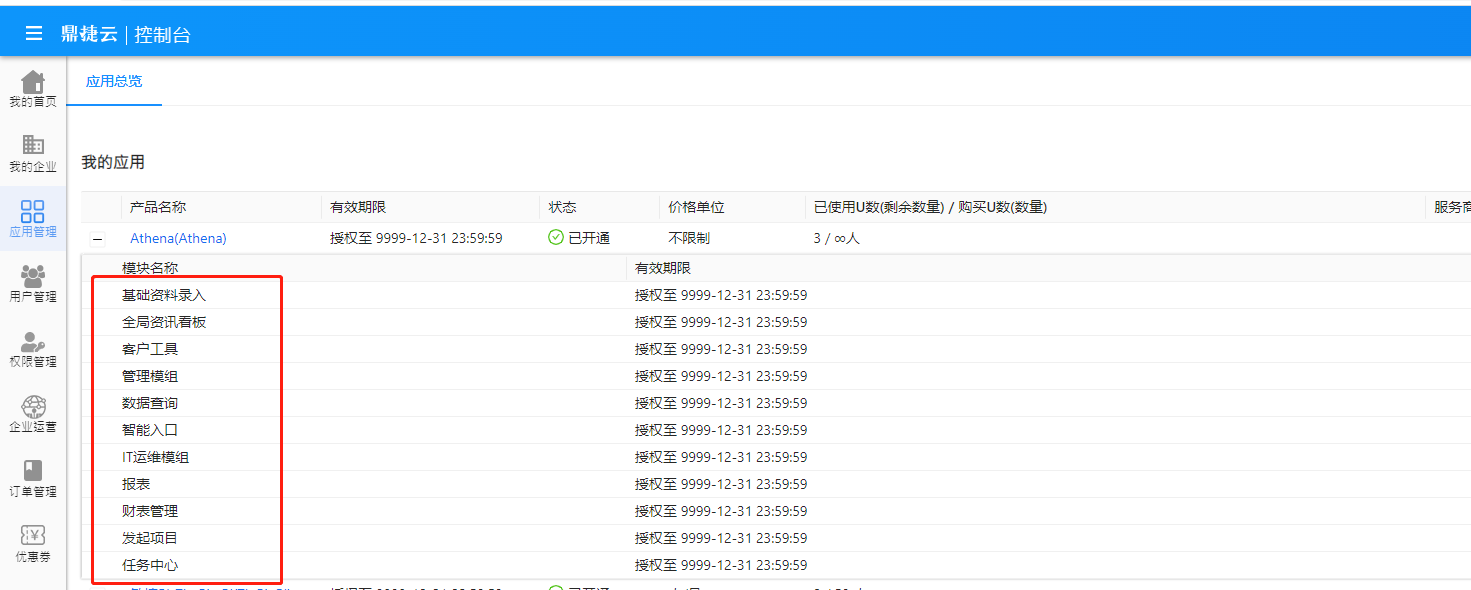This screenshot has height=590, width=1471.
Task: Click the validity date for 智能入口
Action: [721, 430]
